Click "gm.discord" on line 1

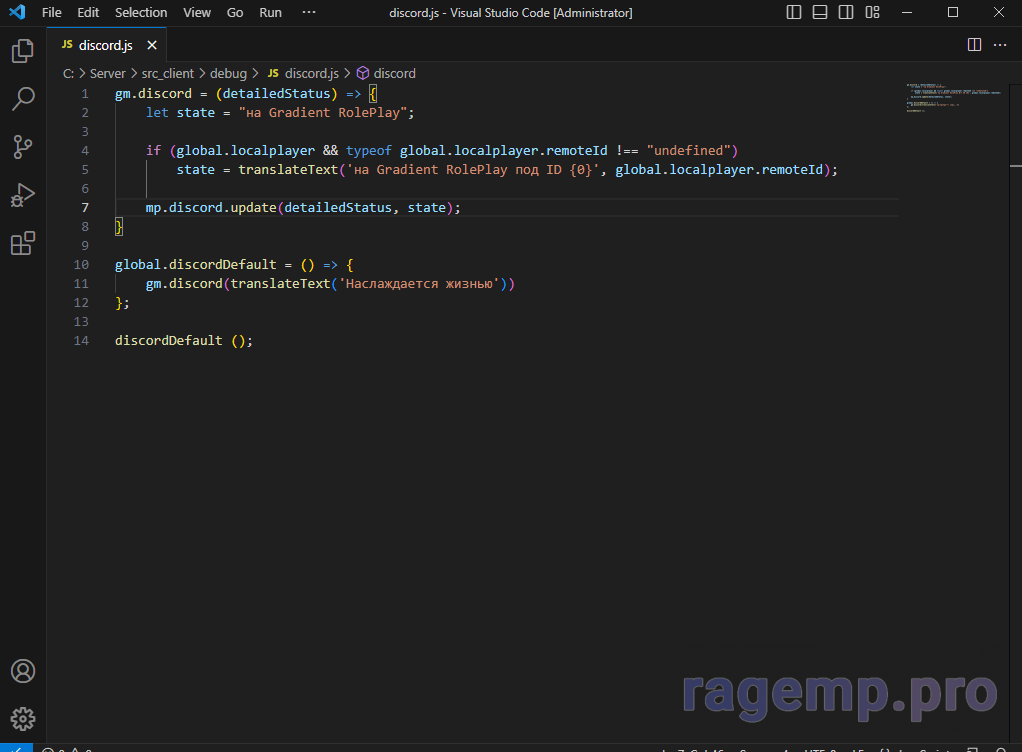[x=153, y=94]
